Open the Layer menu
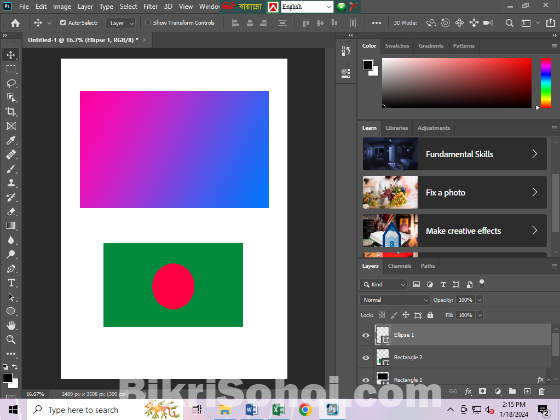The image size is (560, 420). [x=85, y=7]
